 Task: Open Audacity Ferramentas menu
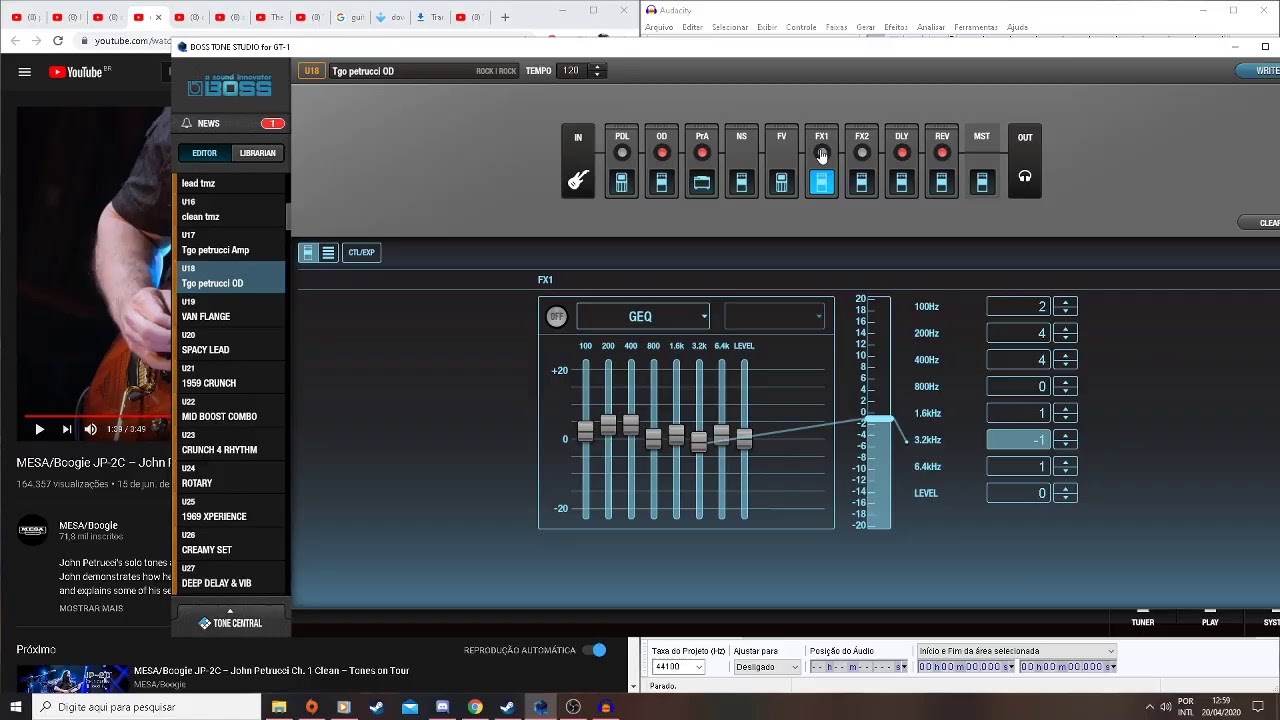975,27
